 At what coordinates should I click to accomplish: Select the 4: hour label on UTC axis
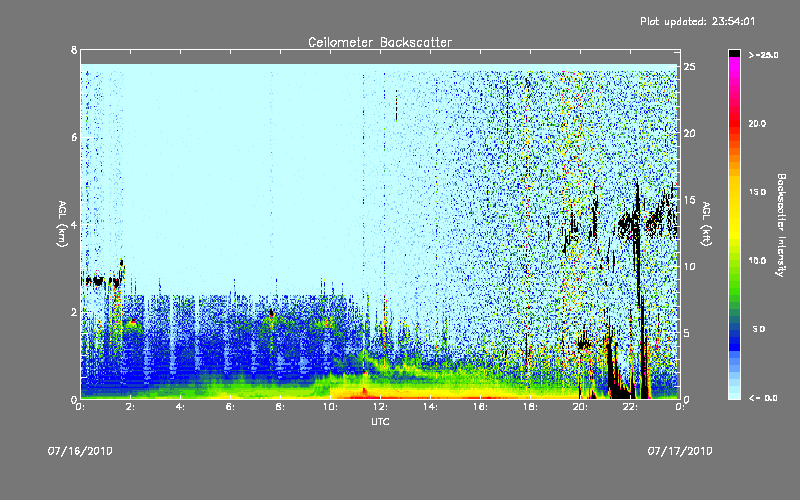pyautogui.click(x=181, y=407)
